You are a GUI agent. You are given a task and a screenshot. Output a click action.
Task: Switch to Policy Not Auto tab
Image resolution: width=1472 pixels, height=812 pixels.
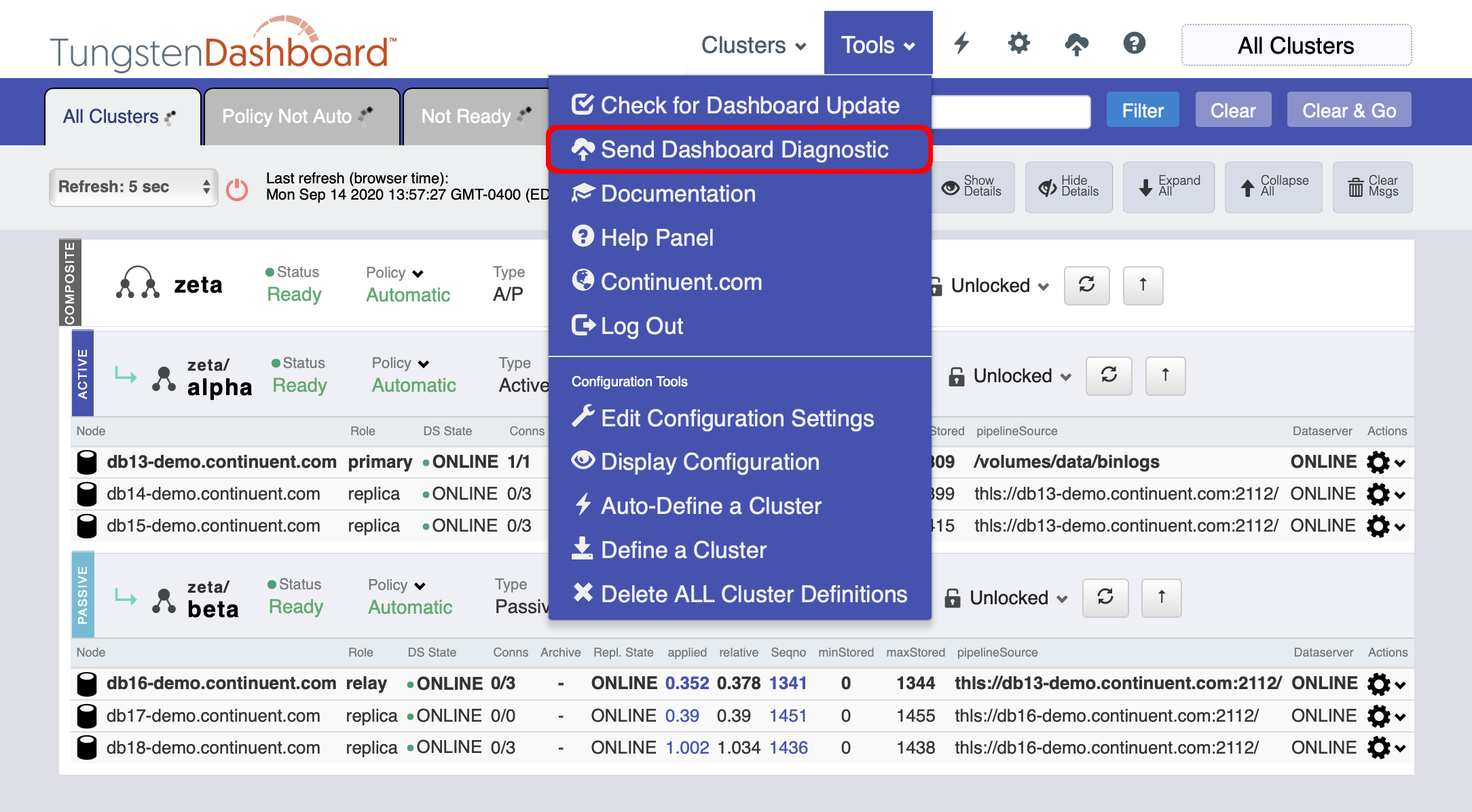(301, 117)
